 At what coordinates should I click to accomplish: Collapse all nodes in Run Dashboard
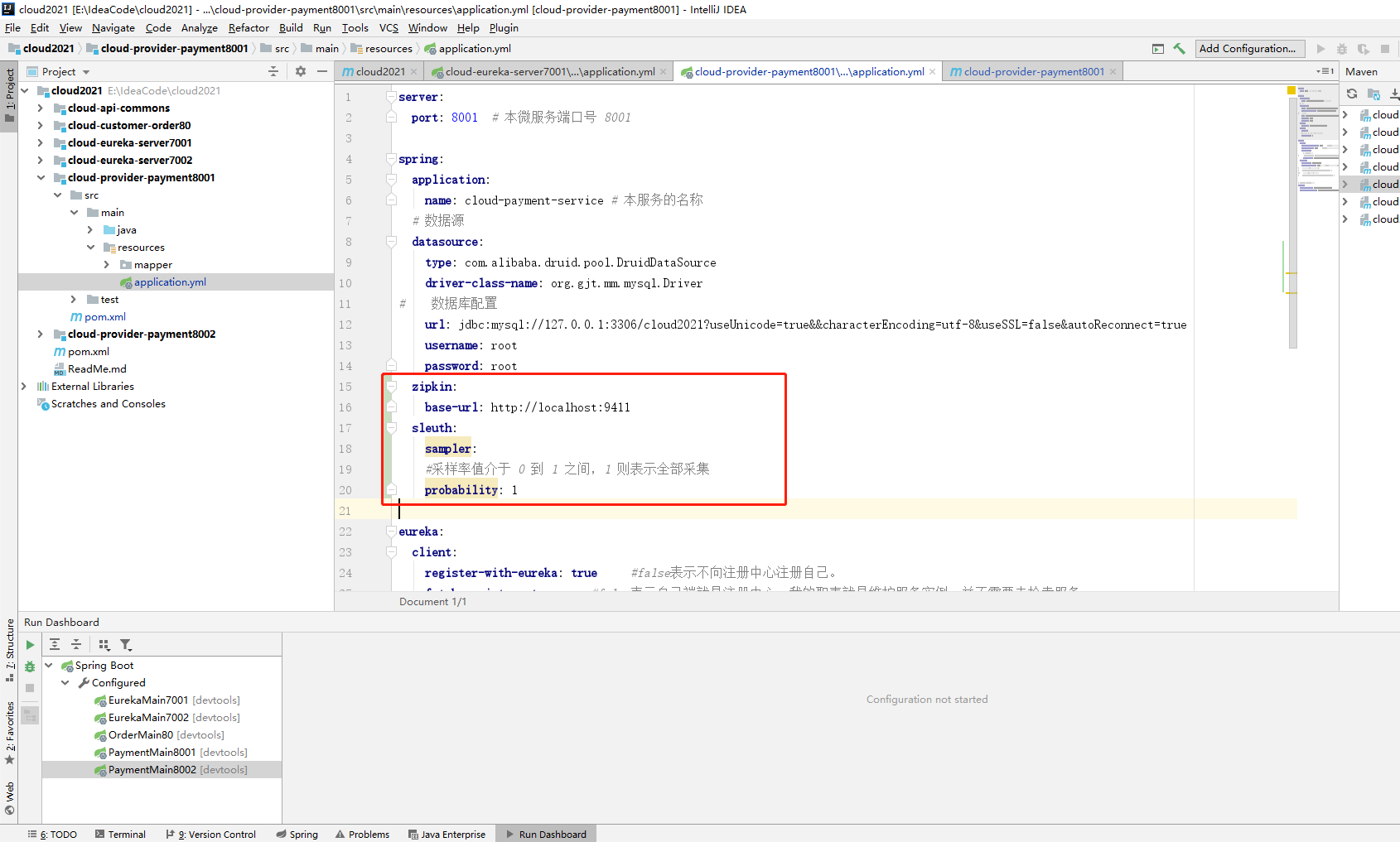pyautogui.click(x=76, y=645)
